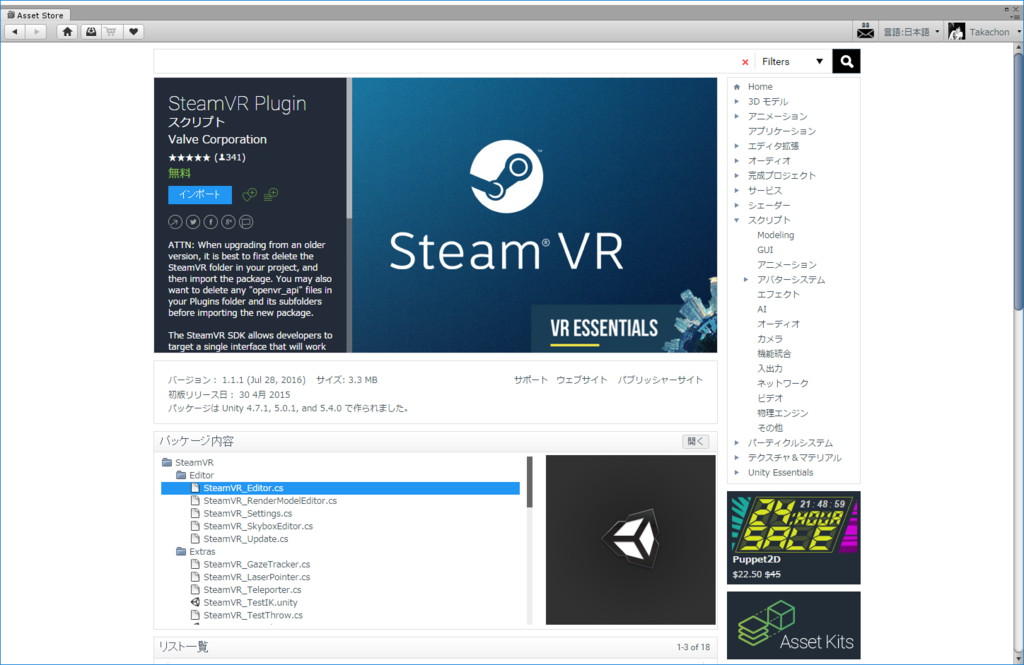Select the AI script subcategory
This screenshot has width=1024, height=665.
(x=761, y=309)
